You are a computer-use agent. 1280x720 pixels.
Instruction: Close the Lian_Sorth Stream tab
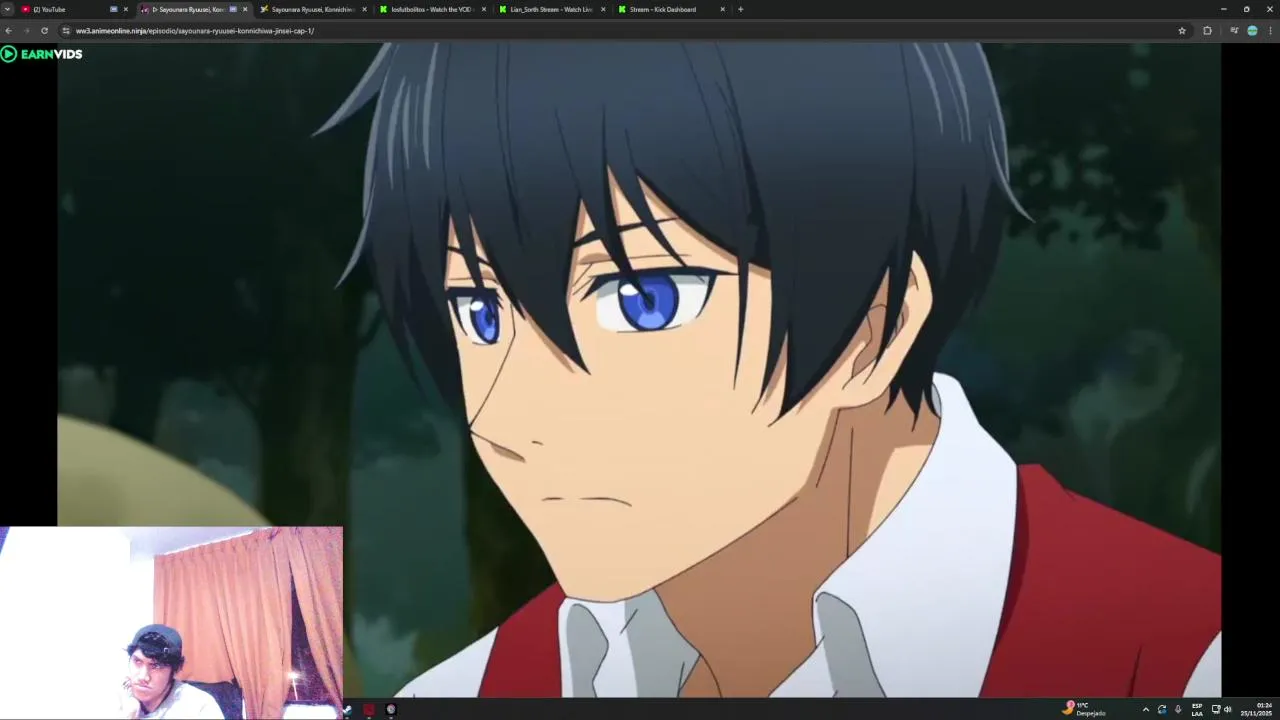(603, 9)
